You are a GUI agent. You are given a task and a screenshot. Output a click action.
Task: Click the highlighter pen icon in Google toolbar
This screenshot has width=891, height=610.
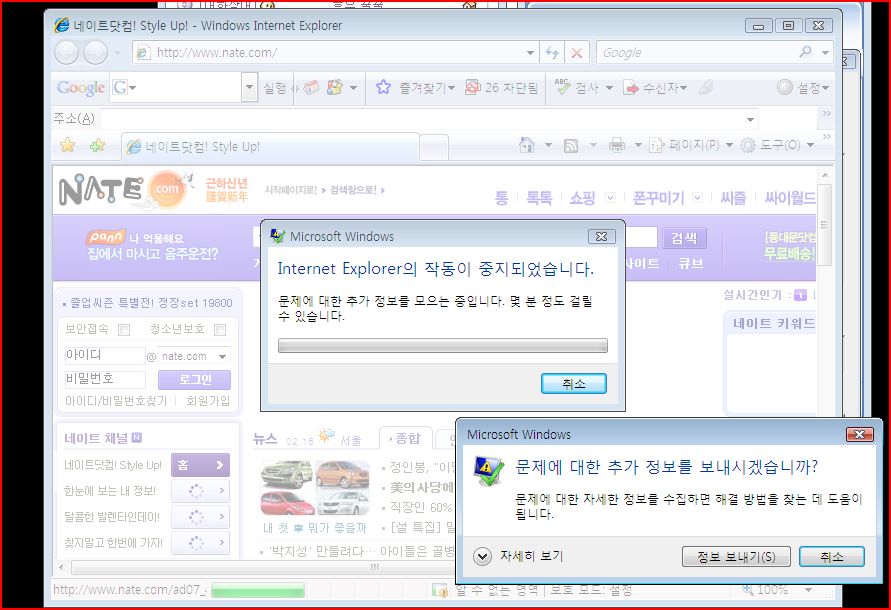click(706, 87)
